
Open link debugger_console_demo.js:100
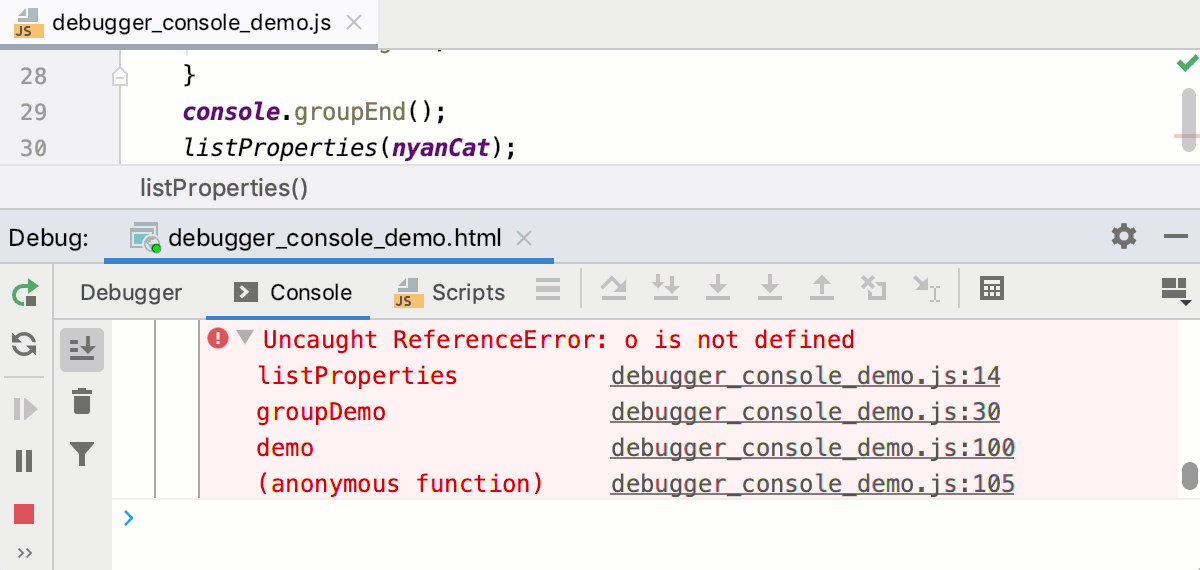tap(812, 448)
